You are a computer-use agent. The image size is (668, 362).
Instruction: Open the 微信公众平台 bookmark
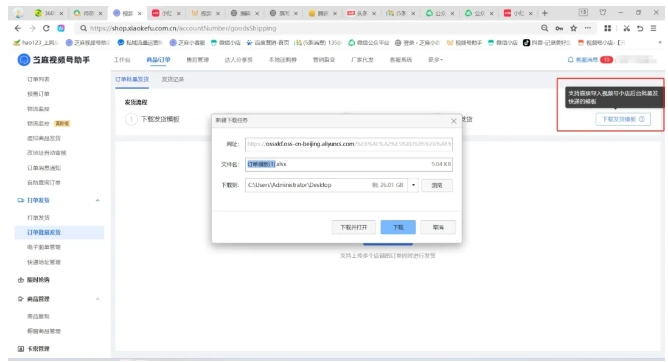369,43
